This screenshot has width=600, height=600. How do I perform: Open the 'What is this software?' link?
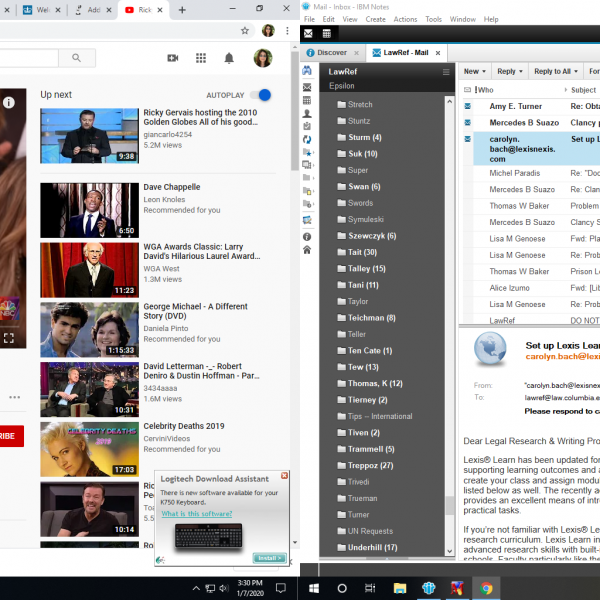click(x=197, y=514)
